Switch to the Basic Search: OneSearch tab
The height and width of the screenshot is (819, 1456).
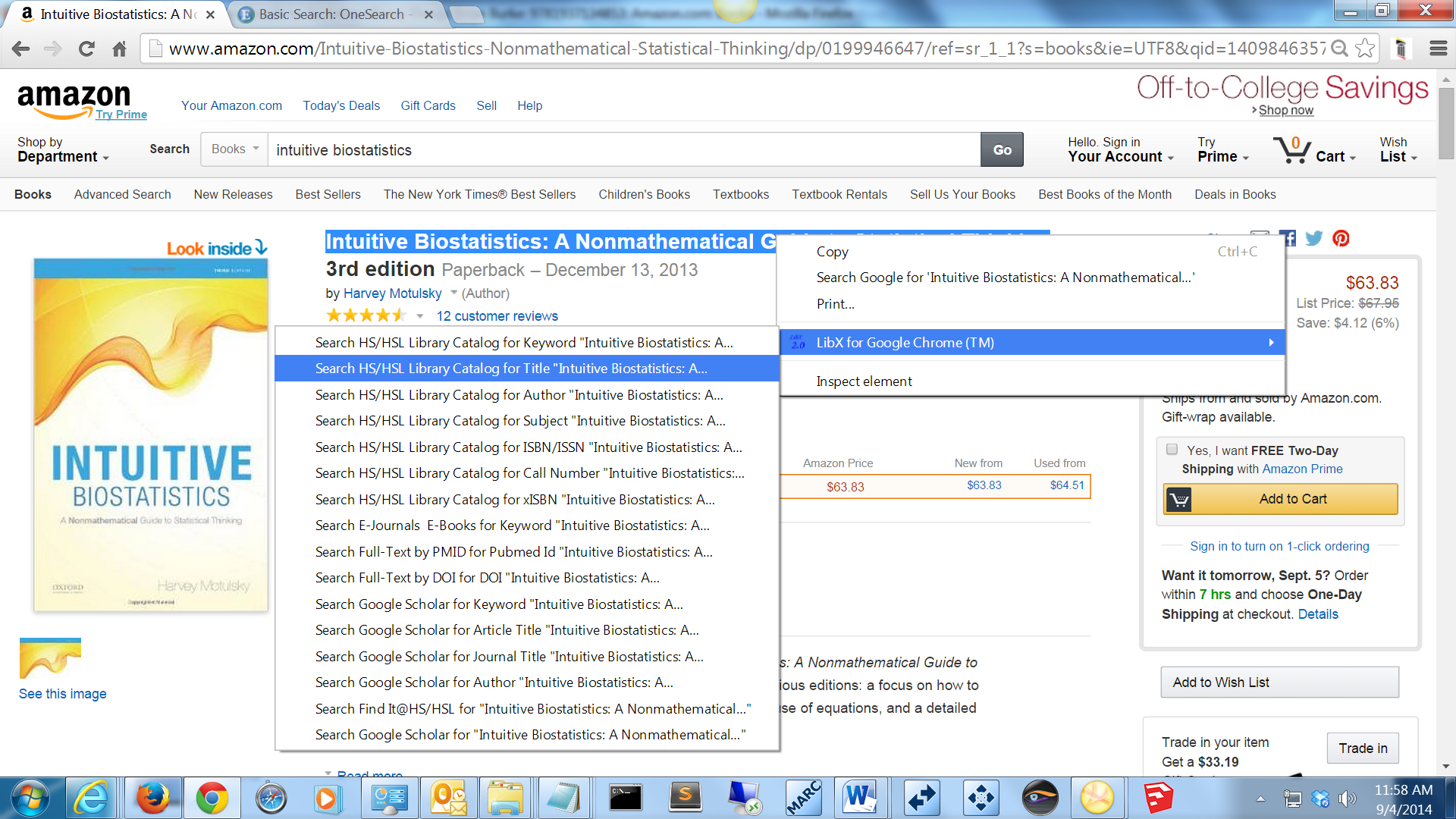tap(336, 14)
